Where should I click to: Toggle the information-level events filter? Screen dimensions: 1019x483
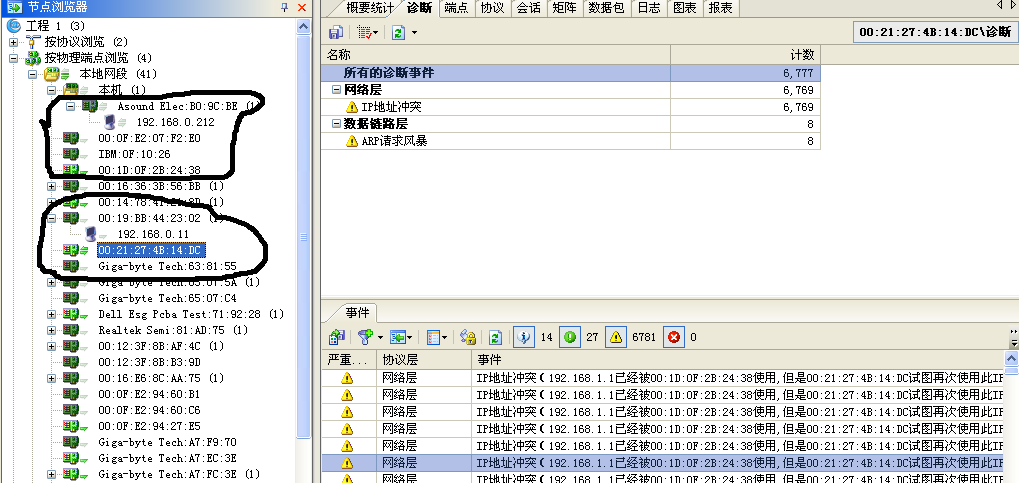(x=522, y=337)
